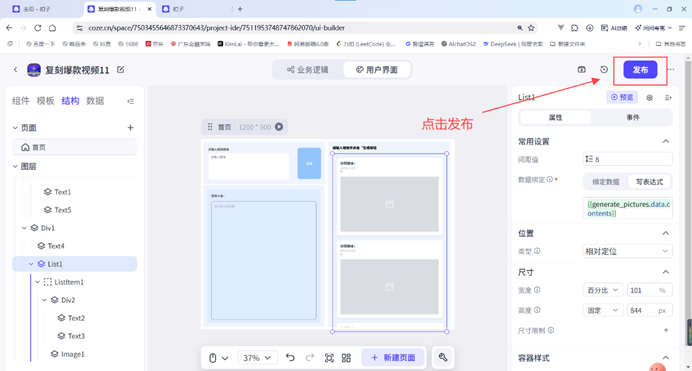
Task: Open the 相对定位 type dropdown
Action: (x=627, y=251)
